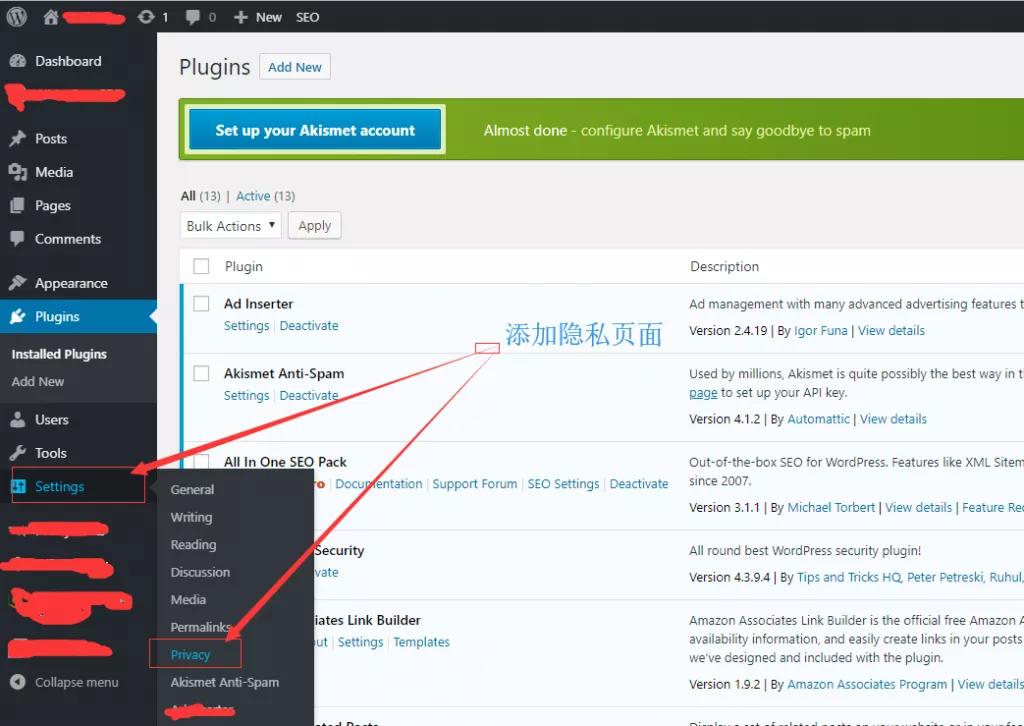Click Add New button beside Plugins title

click(x=295, y=67)
